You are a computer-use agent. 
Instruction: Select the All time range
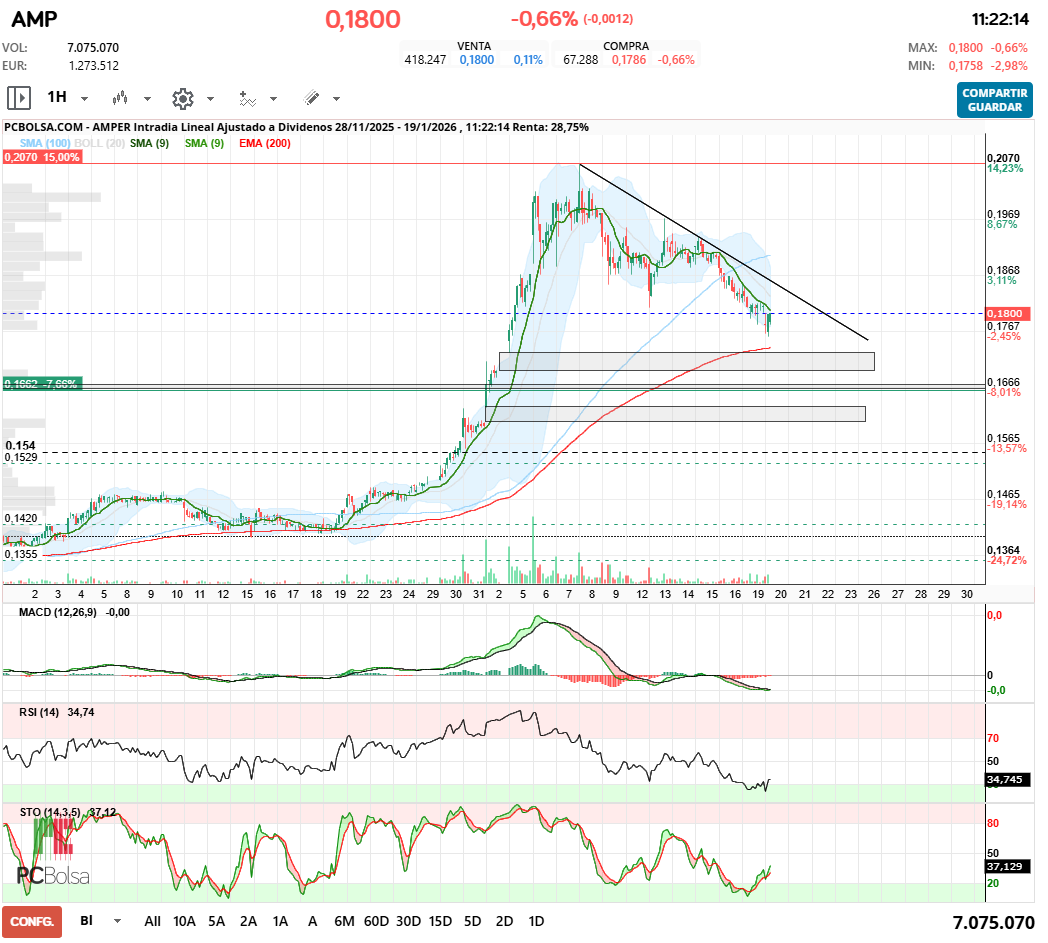coord(152,921)
